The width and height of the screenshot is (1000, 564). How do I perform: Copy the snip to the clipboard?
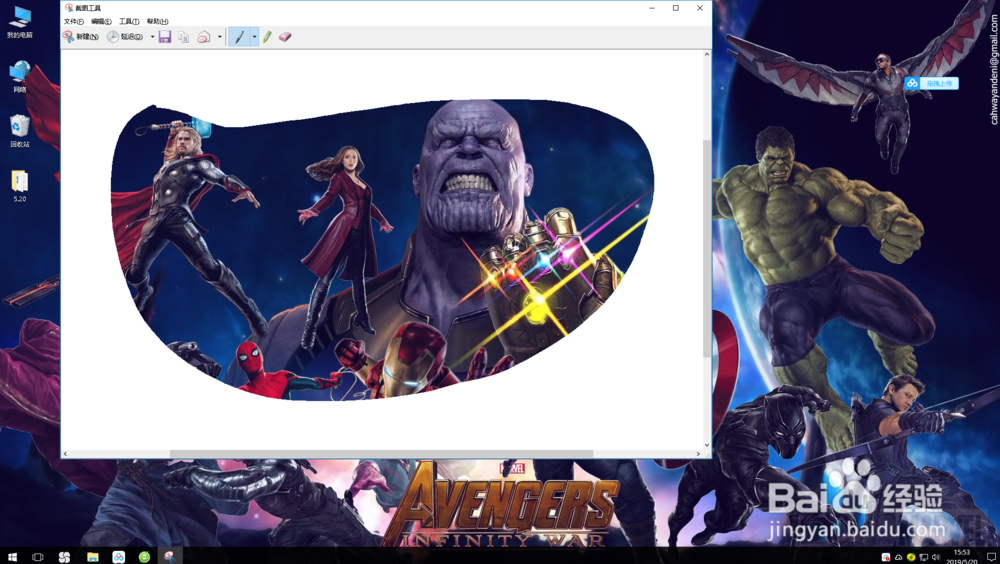coord(184,37)
